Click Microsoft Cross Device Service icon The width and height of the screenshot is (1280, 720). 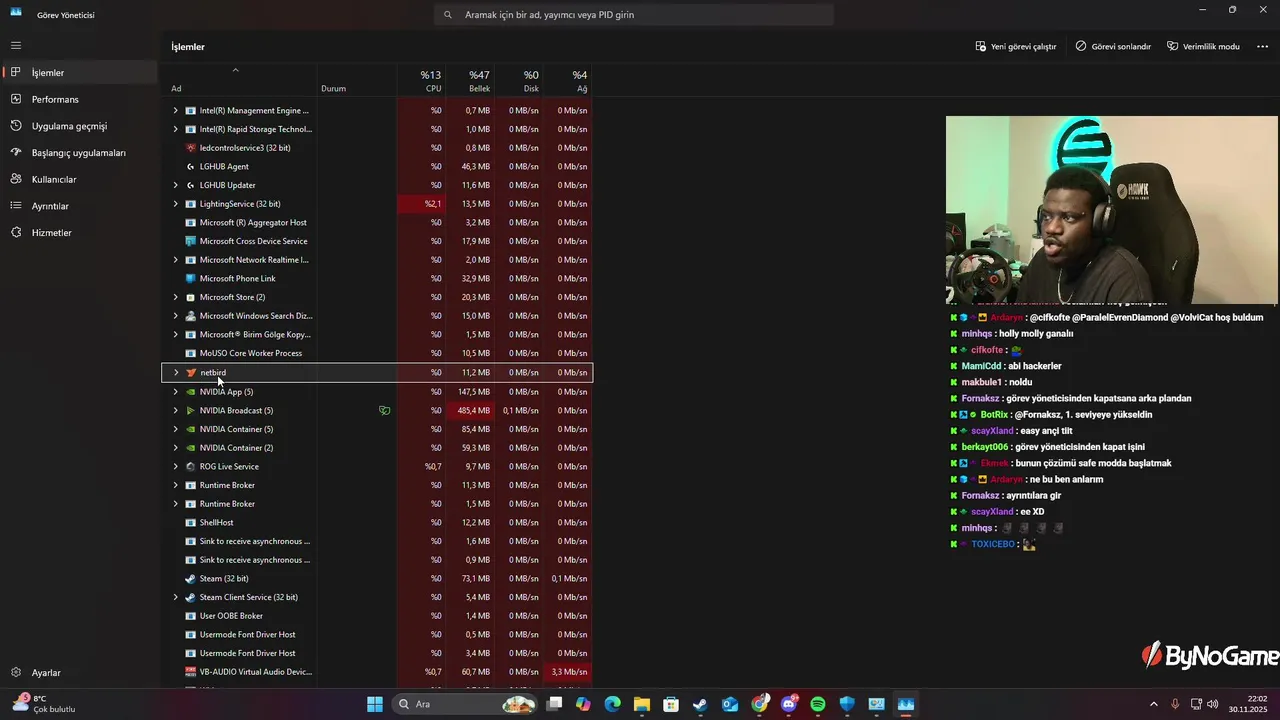point(191,241)
